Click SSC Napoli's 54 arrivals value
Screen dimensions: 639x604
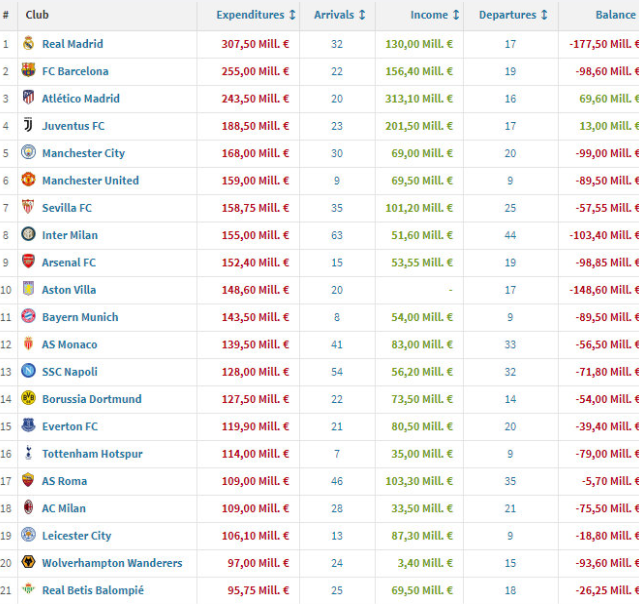coord(337,372)
